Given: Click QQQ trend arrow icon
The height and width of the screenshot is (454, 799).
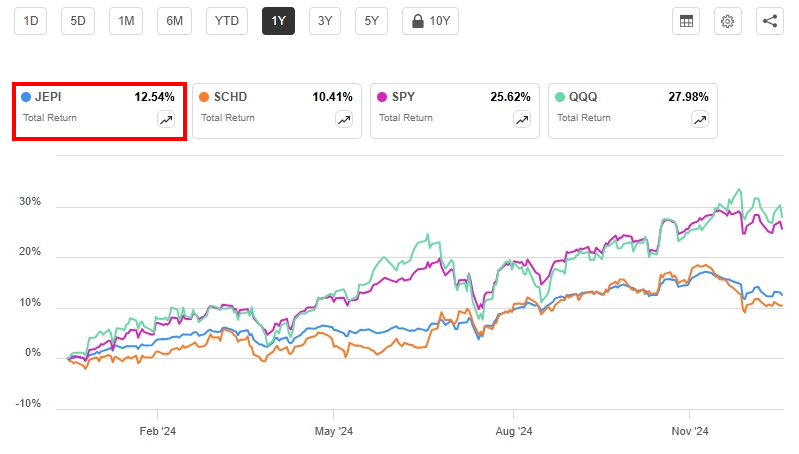Looking at the screenshot, I should coord(700,120).
